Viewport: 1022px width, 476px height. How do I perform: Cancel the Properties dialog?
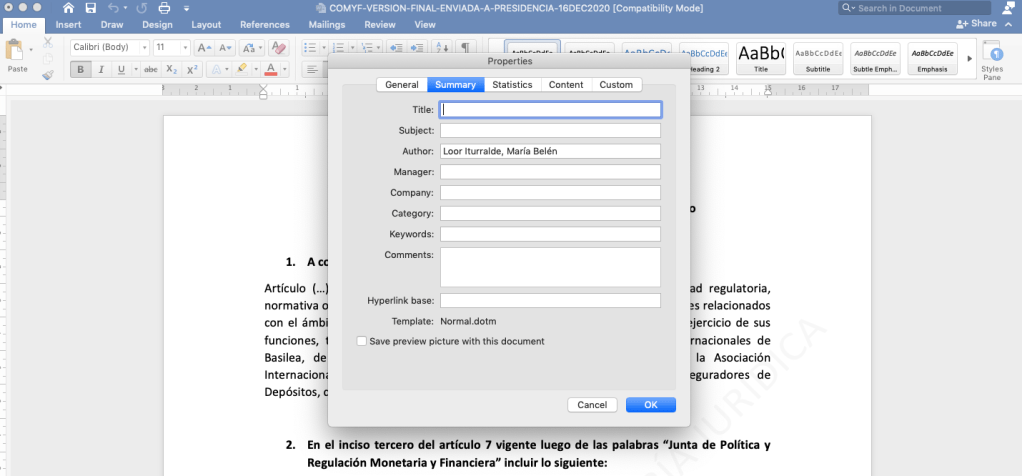[x=592, y=405]
